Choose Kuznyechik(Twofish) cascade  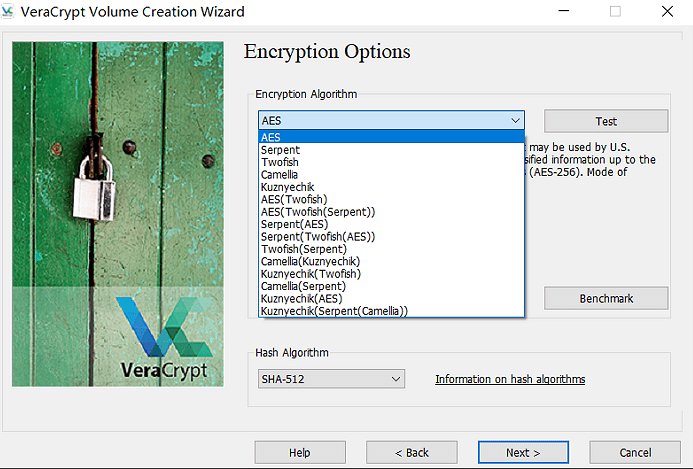point(391,274)
